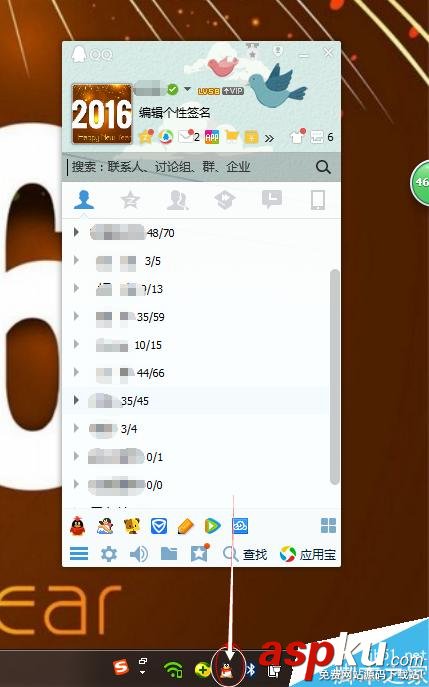Expand the group showing 0/0
This screenshot has height=687, width=429.
click(x=76, y=484)
